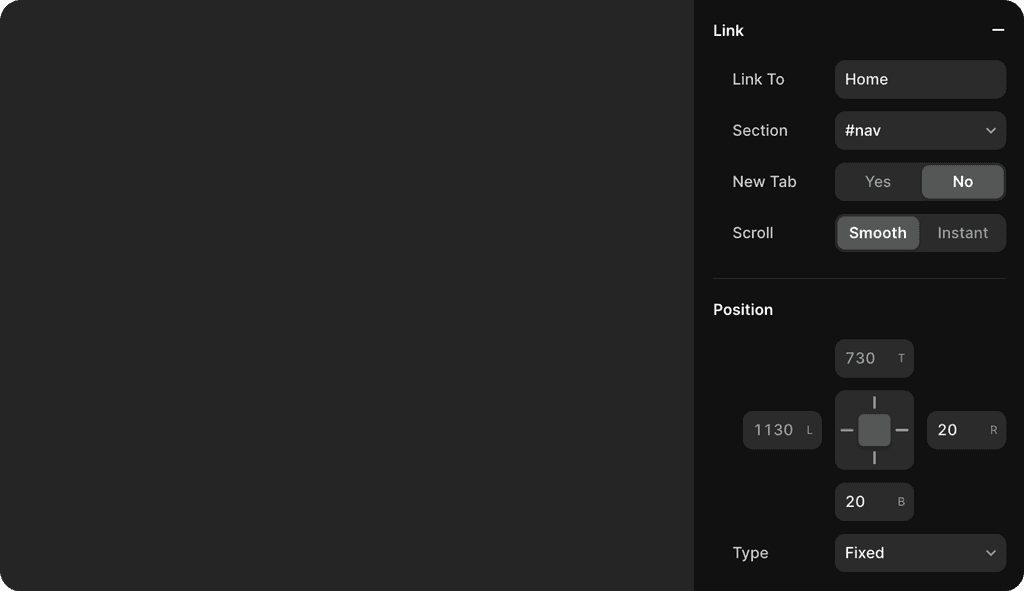Viewport: 1024px width, 591px height.
Task: Select No for New Tab
Action: (962, 182)
